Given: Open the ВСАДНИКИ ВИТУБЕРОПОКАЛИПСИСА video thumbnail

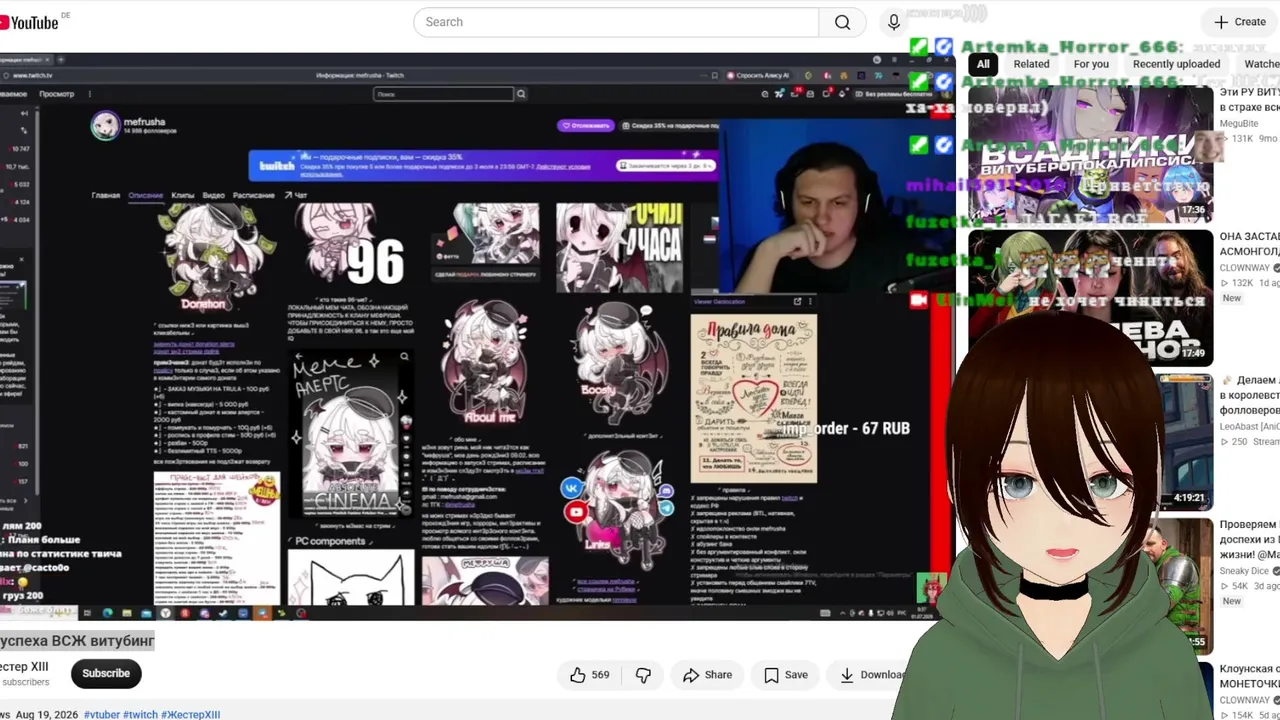Looking at the screenshot, I should pos(1090,153).
